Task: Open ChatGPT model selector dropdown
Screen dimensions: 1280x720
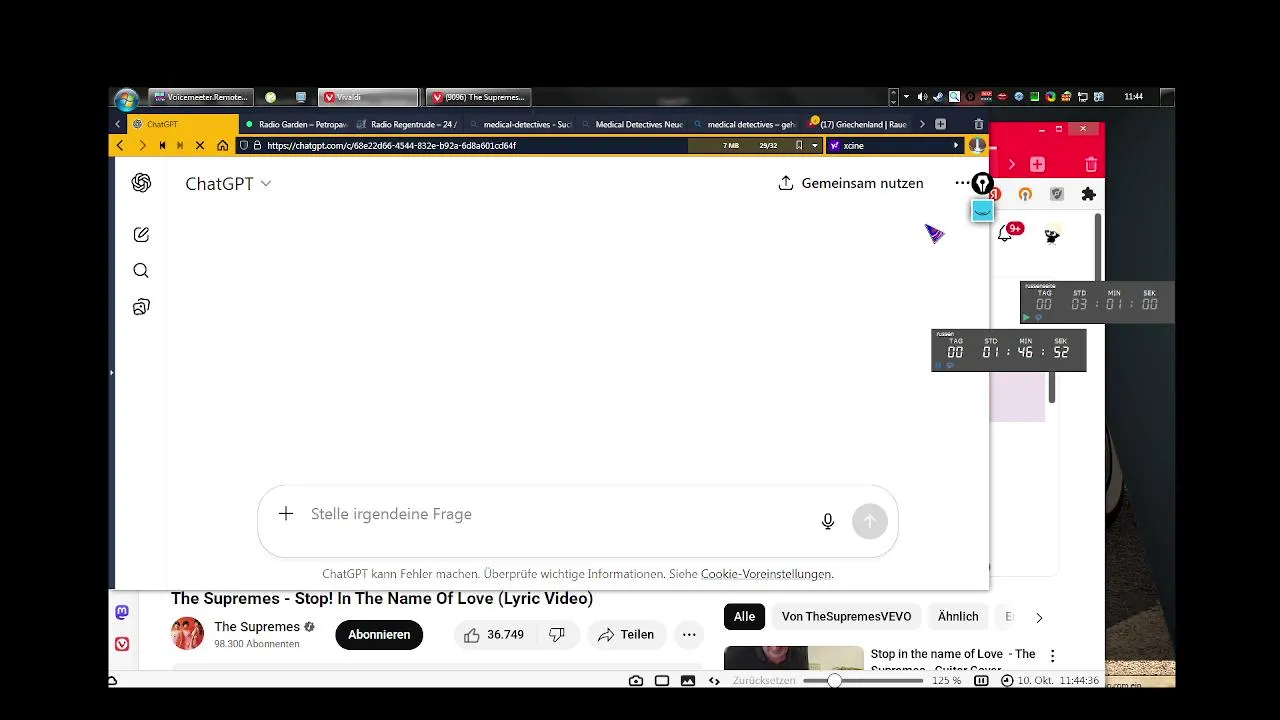Action: [228, 184]
